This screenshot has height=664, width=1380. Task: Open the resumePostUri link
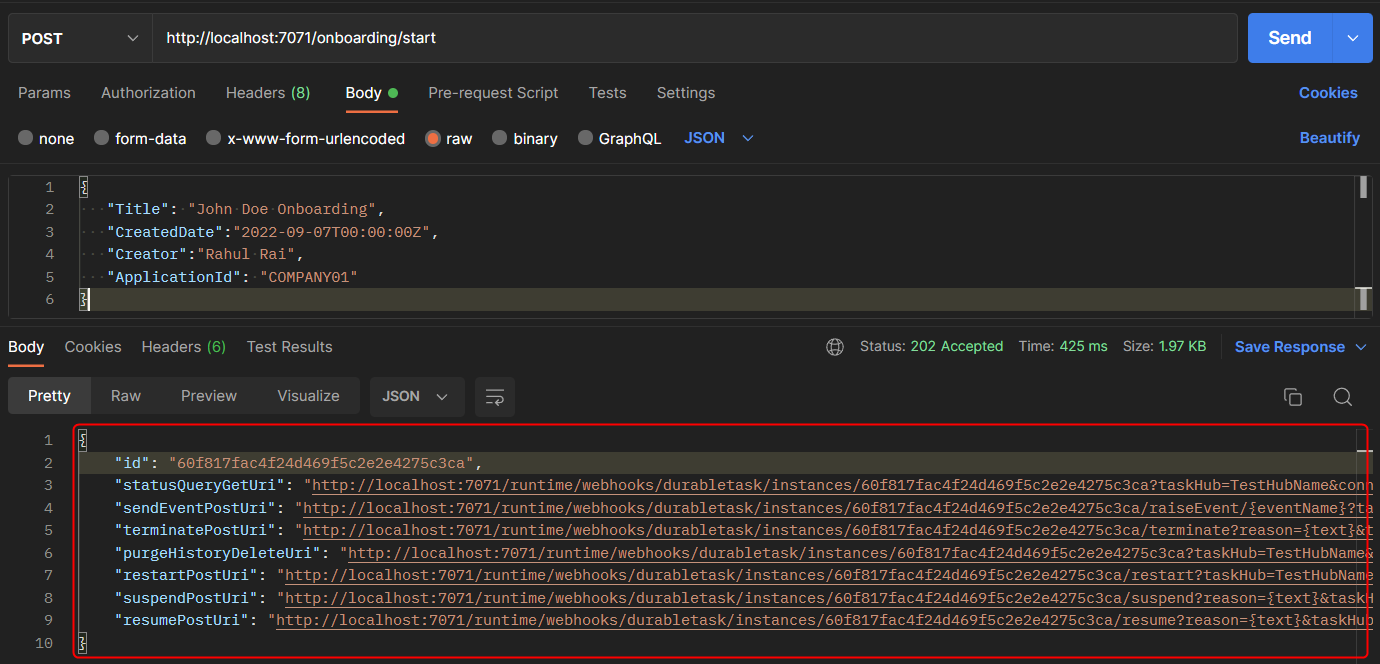[823, 621]
